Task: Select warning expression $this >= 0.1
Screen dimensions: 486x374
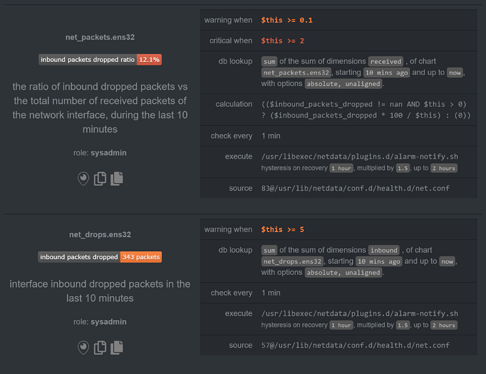Action: coord(287,20)
